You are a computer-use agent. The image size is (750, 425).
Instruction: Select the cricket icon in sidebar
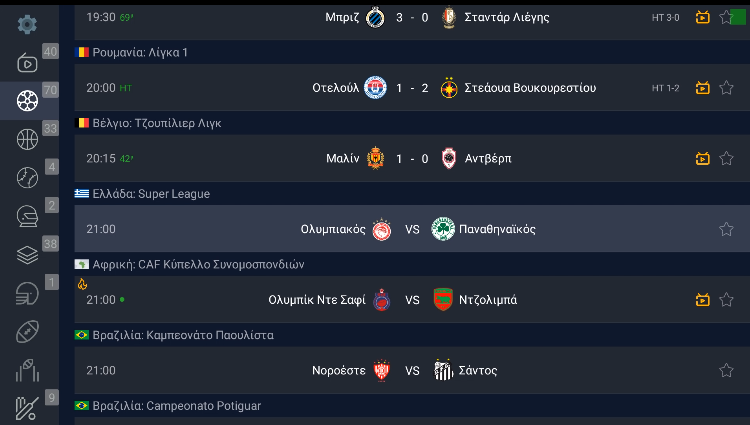coord(28,408)
